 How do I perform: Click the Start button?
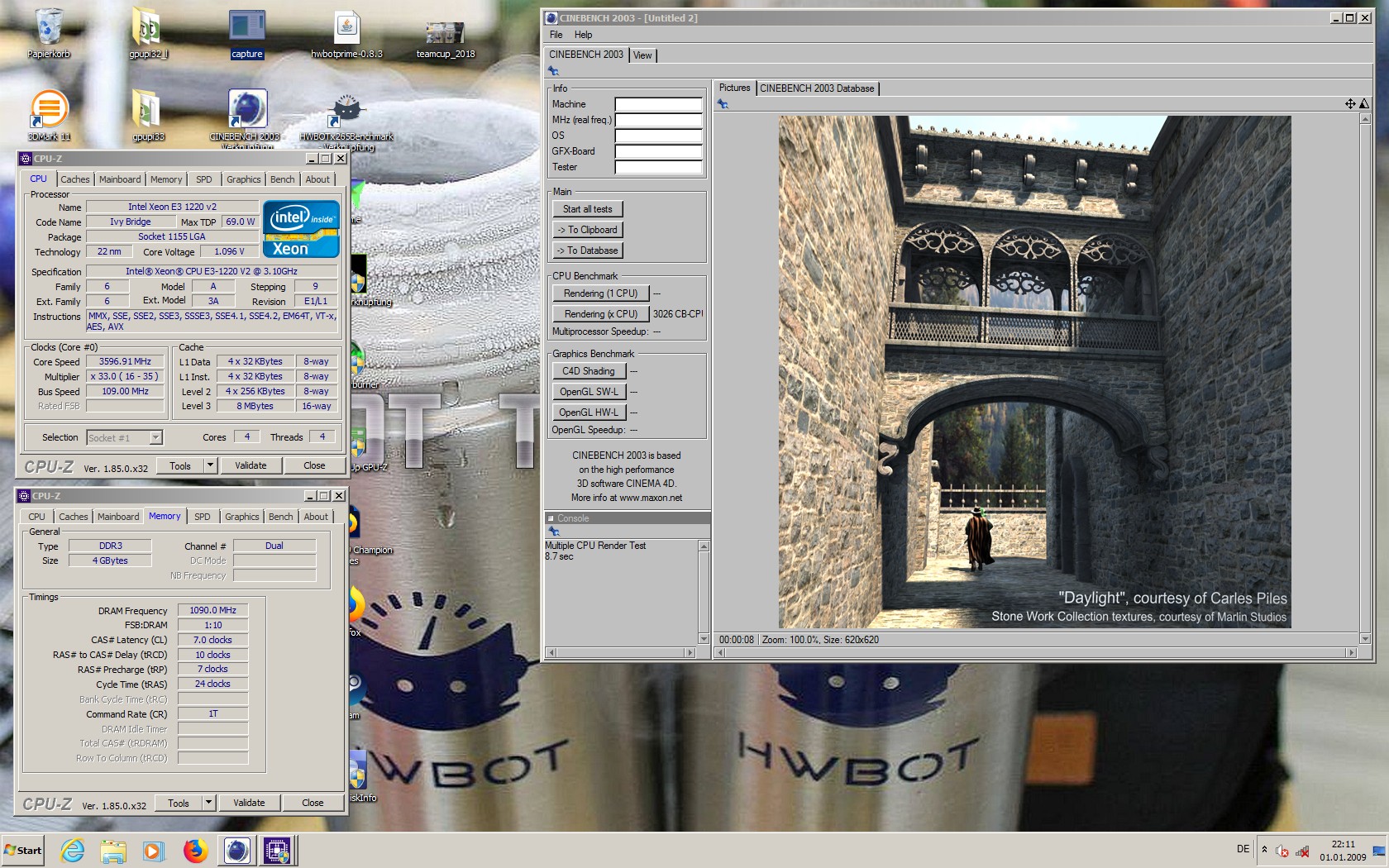pos(22,850)
